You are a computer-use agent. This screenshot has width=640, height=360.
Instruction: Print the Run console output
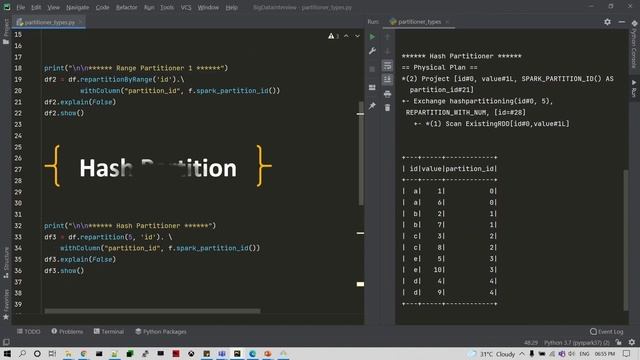click(x=387, y=94)
